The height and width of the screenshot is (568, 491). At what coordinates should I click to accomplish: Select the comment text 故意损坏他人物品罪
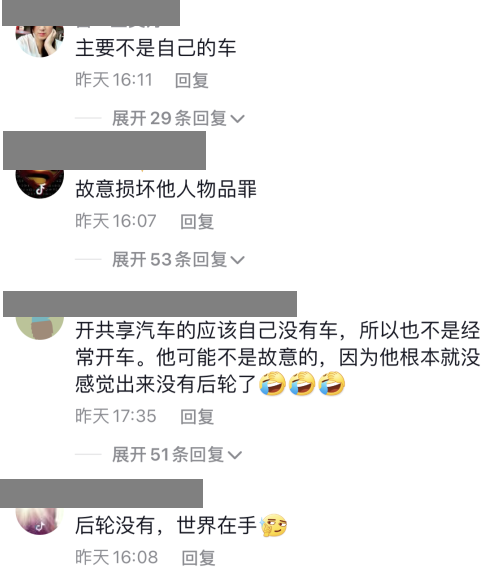pyautogui.click(x=166, y=189)
